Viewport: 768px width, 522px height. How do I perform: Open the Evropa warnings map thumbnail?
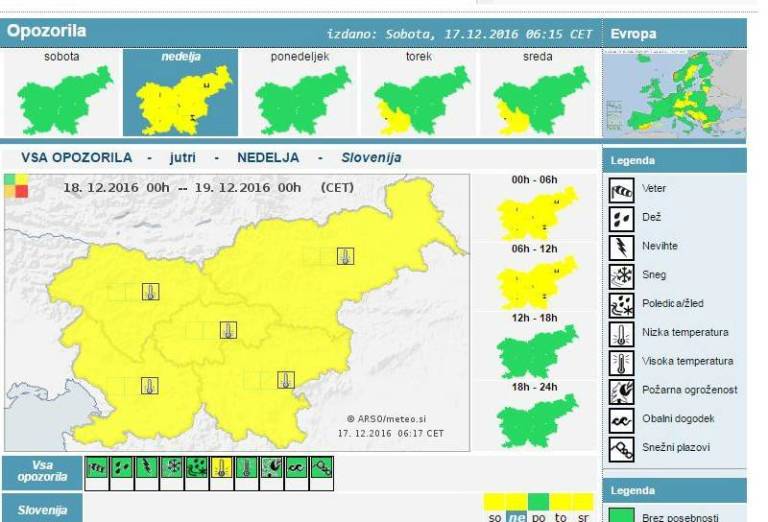(x=674, y=93)
